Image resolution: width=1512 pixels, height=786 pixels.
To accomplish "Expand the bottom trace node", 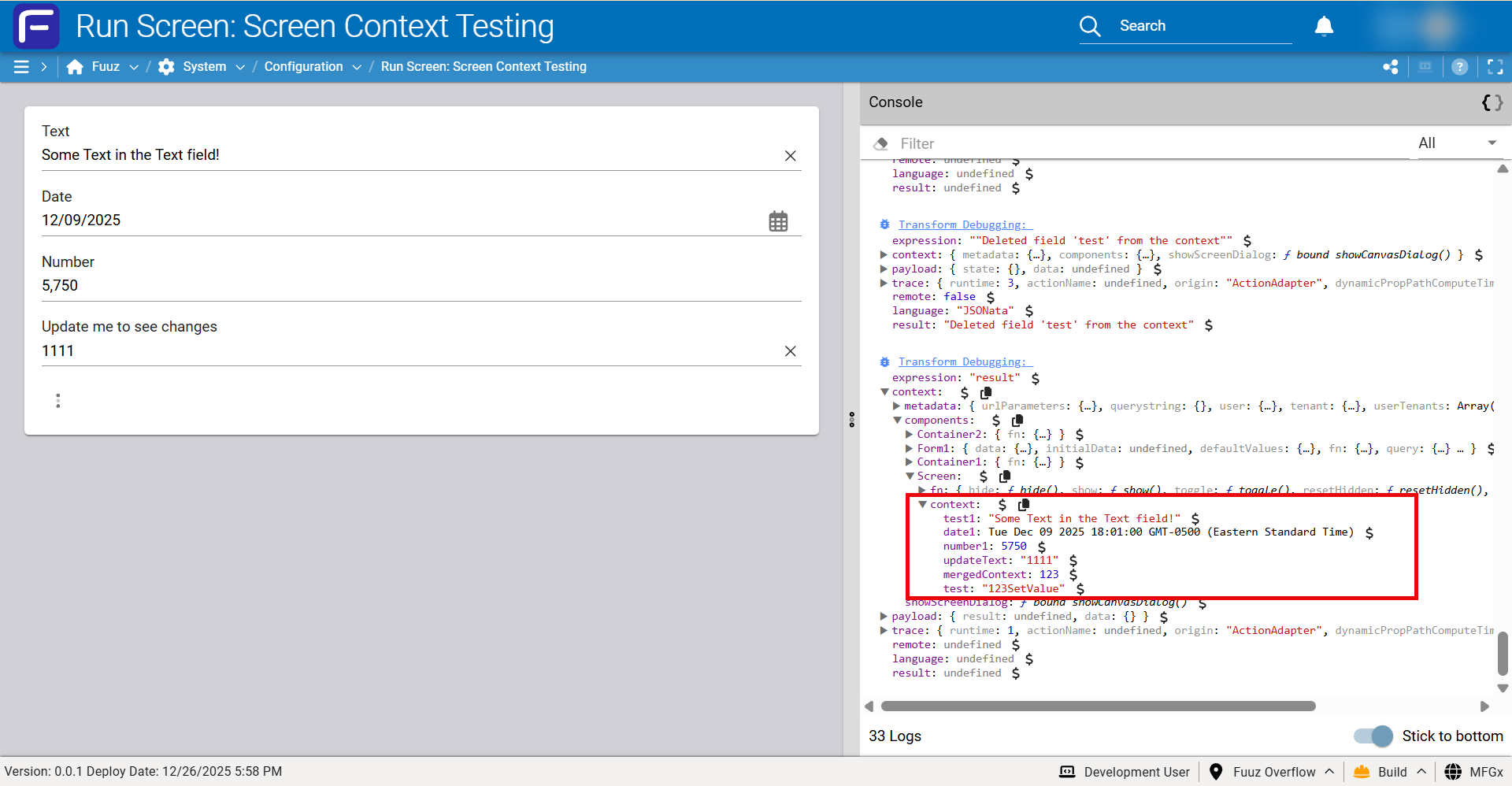I will [x=884, y=631].
